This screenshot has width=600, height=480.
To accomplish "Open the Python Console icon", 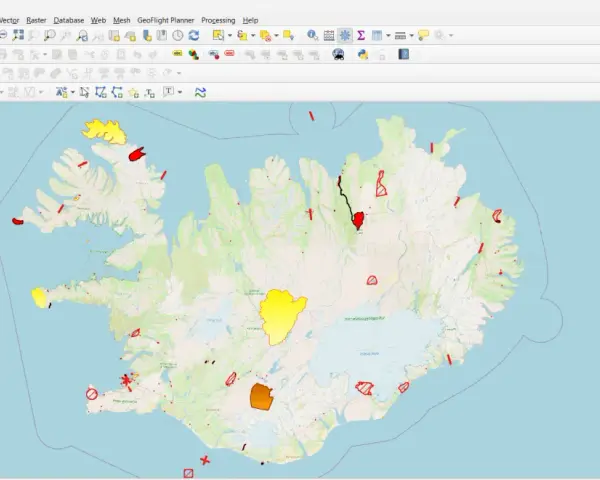I will [363, 54].
